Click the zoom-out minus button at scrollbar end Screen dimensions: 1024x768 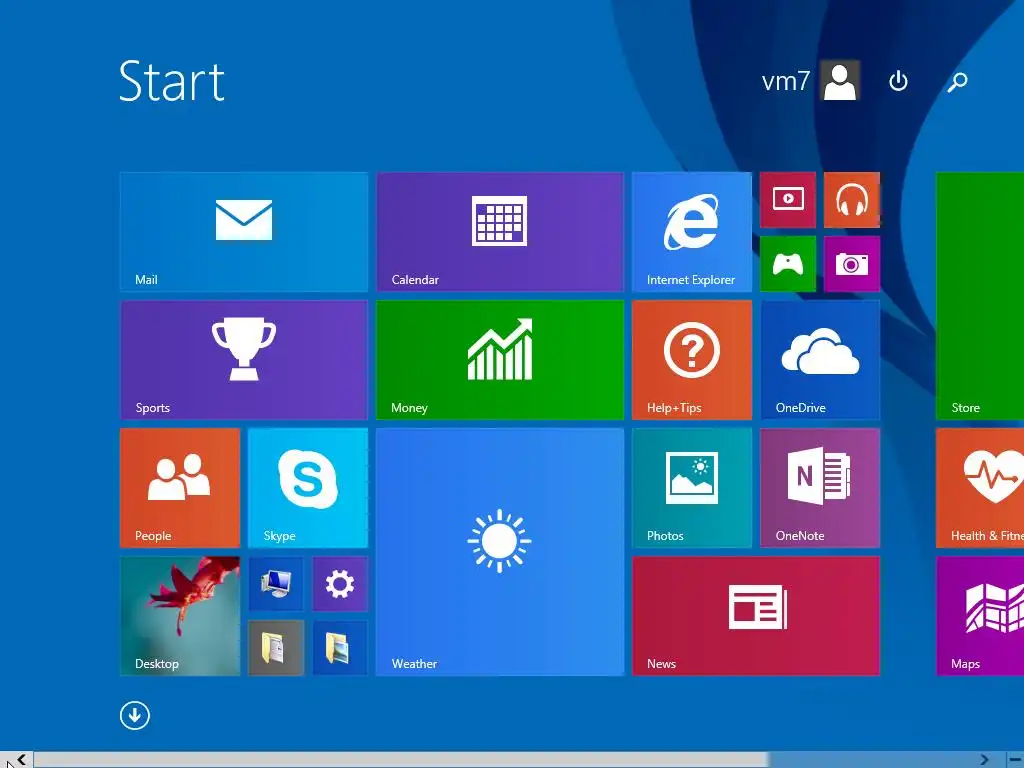(x=1015, y=760)
